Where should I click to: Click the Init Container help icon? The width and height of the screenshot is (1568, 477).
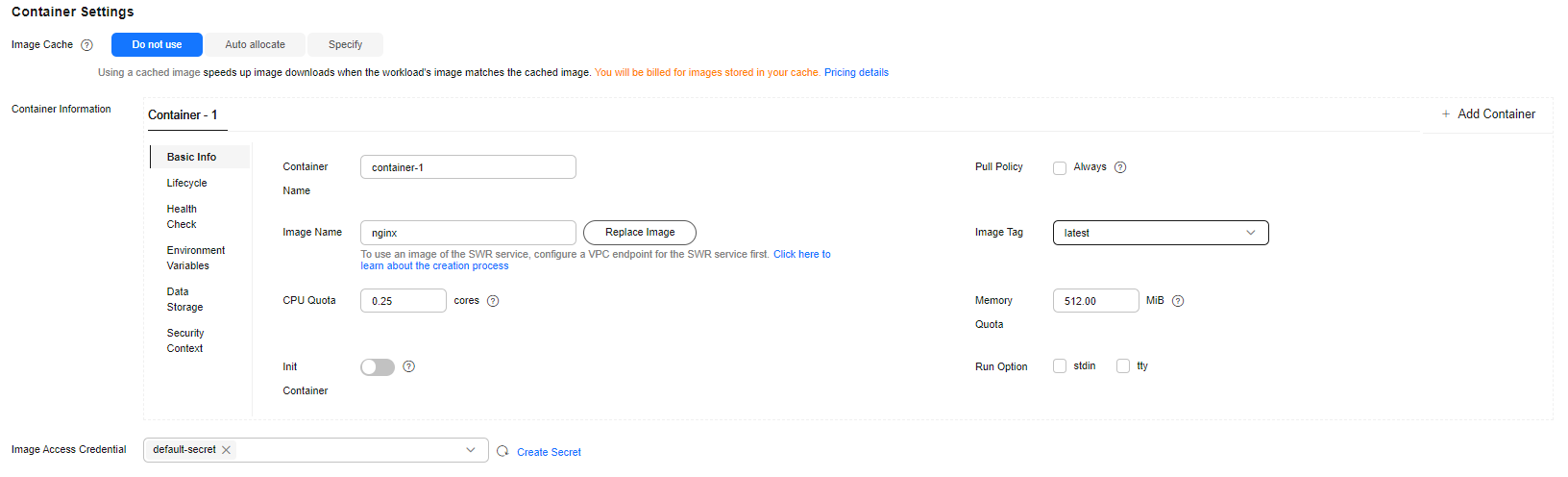tap(409, 366)
